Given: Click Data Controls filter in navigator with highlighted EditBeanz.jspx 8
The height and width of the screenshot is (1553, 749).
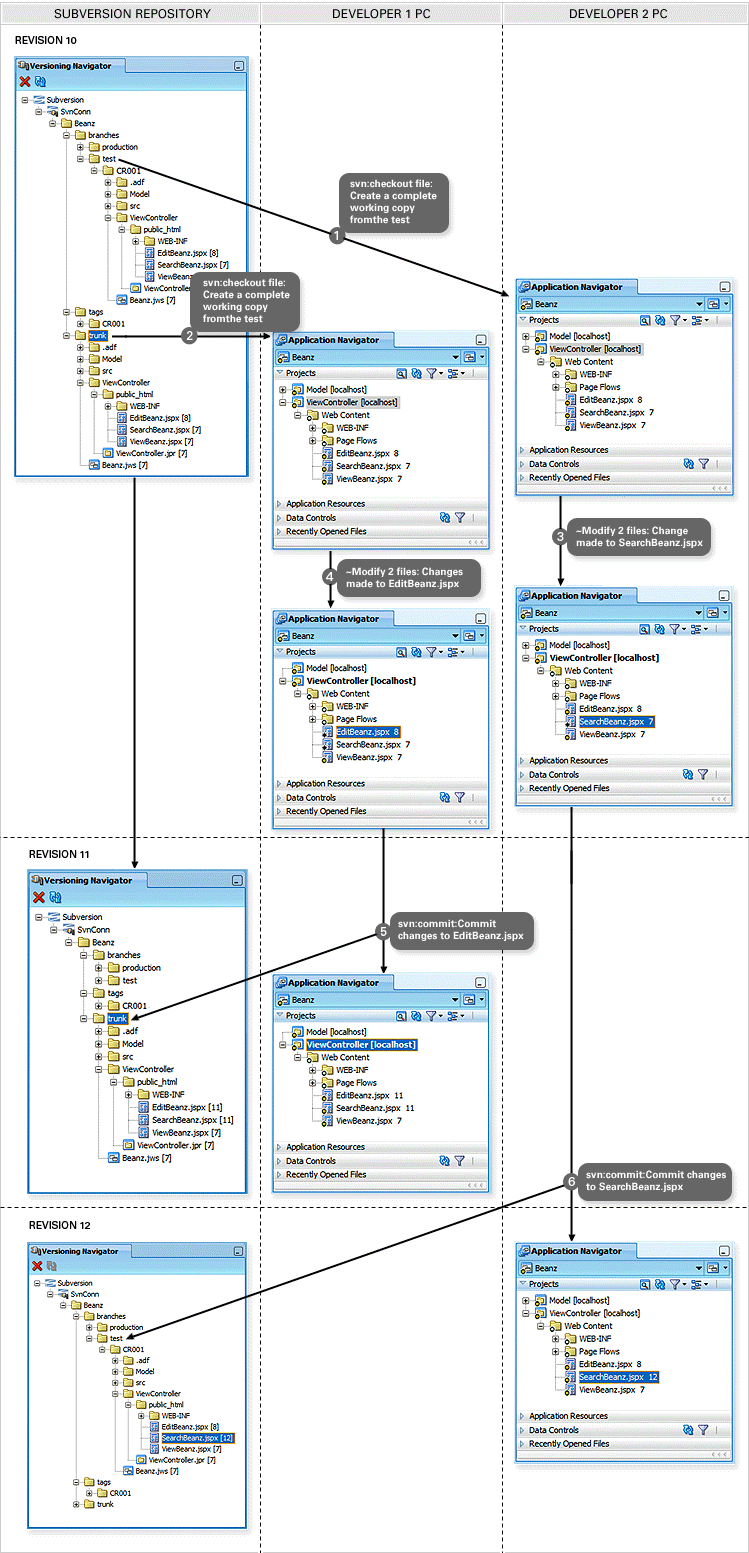Looking at the screenshot, I should pos(460,797).
